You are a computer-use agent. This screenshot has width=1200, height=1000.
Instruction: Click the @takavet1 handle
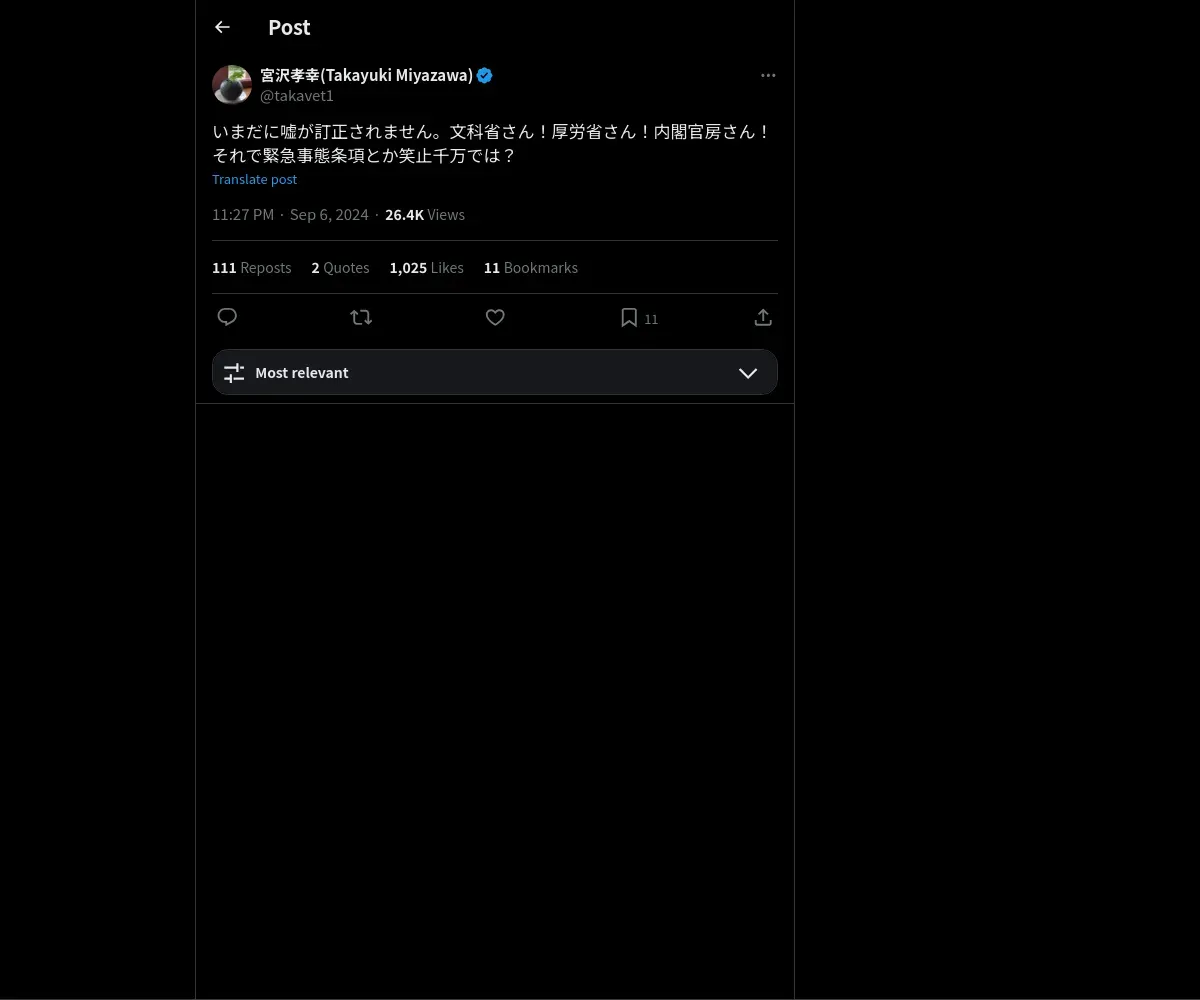tap(297, 96)
